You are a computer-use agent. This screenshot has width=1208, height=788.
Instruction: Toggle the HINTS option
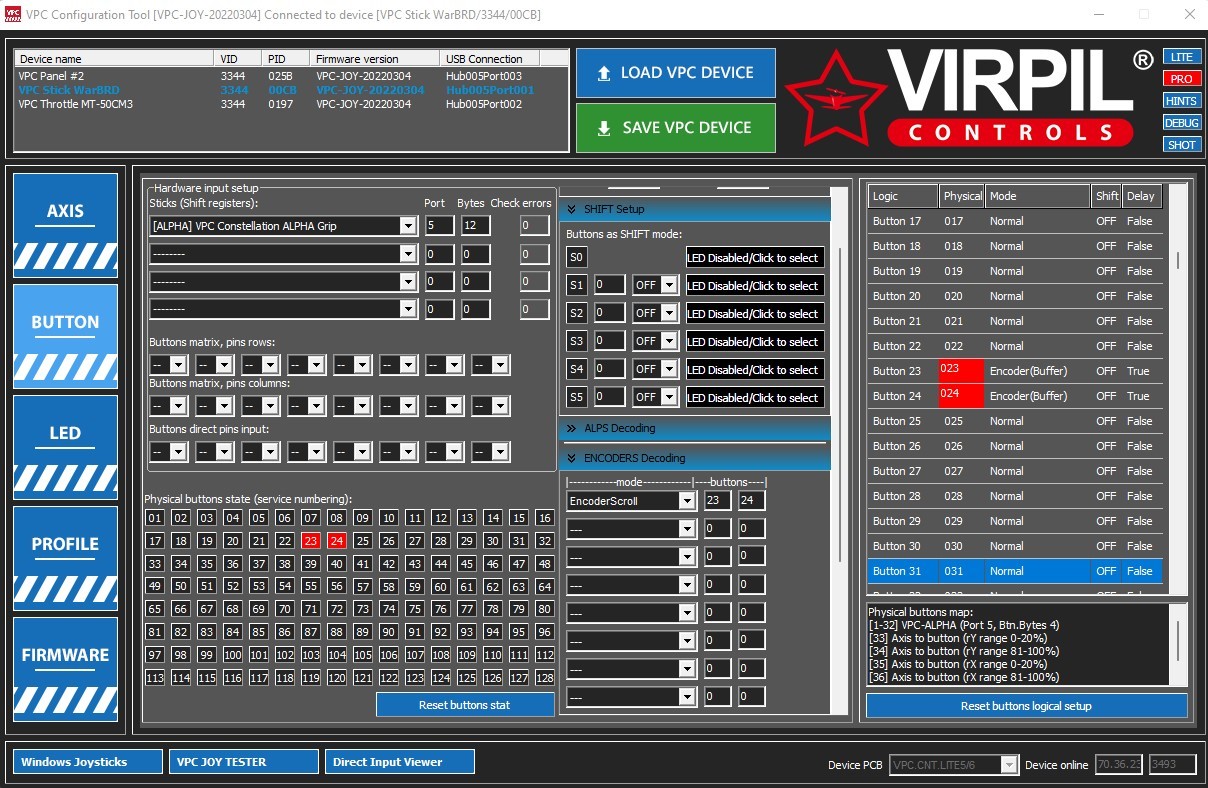pos(1182,101)
